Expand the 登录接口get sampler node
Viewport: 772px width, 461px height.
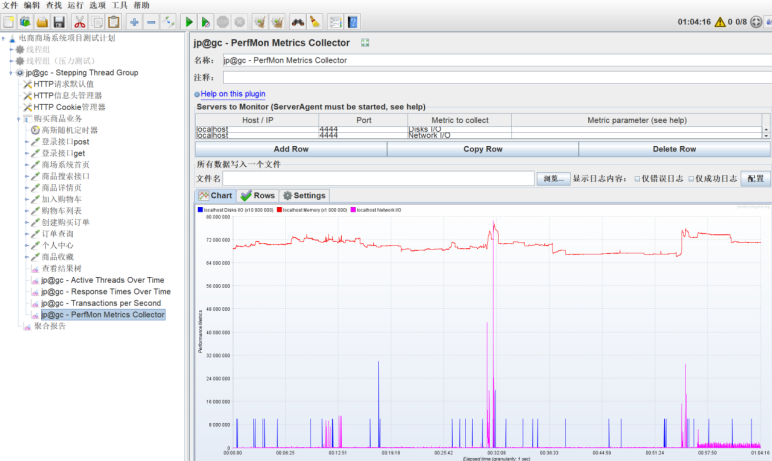(27, 153)
